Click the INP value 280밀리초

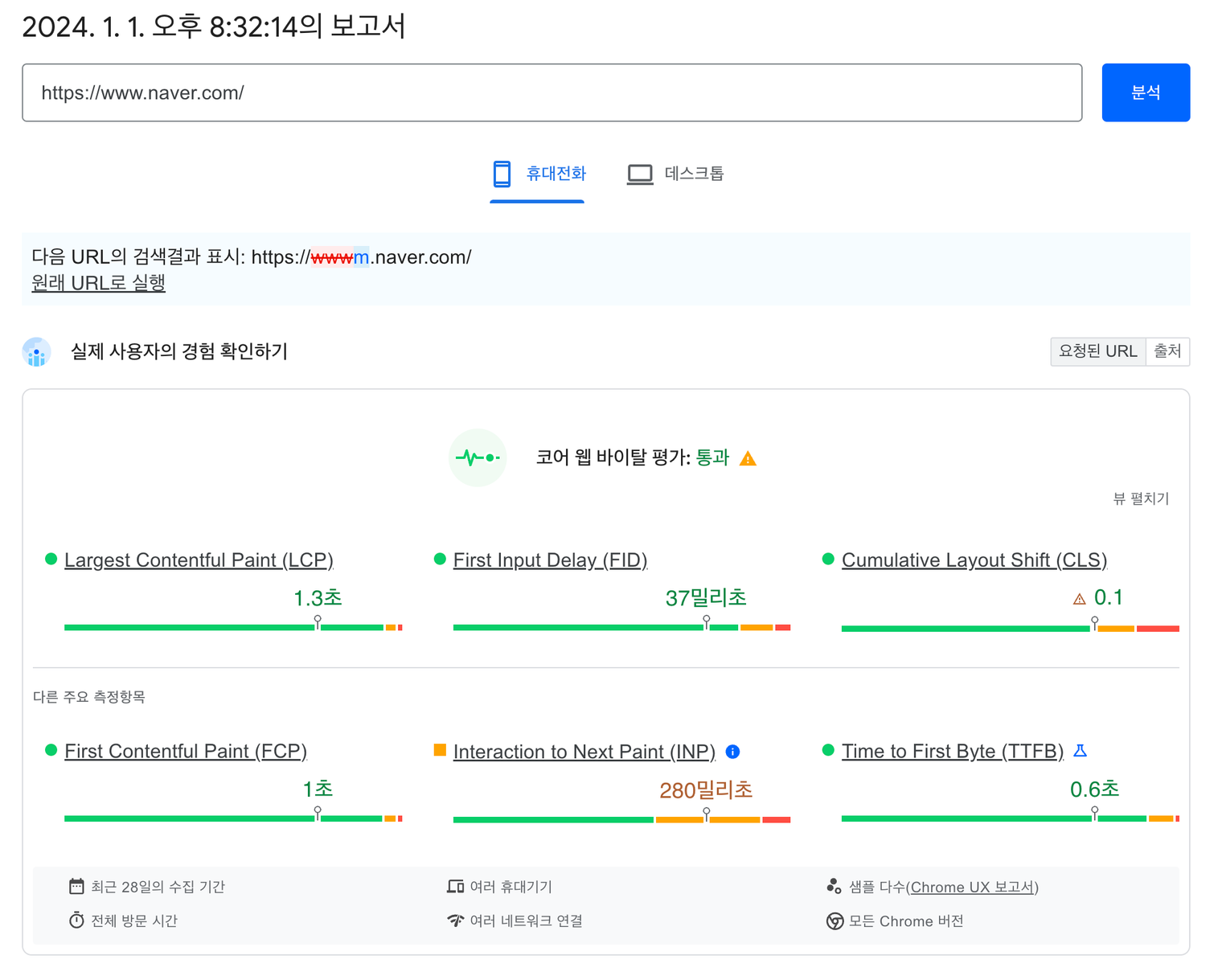click(x=706, y=790)
